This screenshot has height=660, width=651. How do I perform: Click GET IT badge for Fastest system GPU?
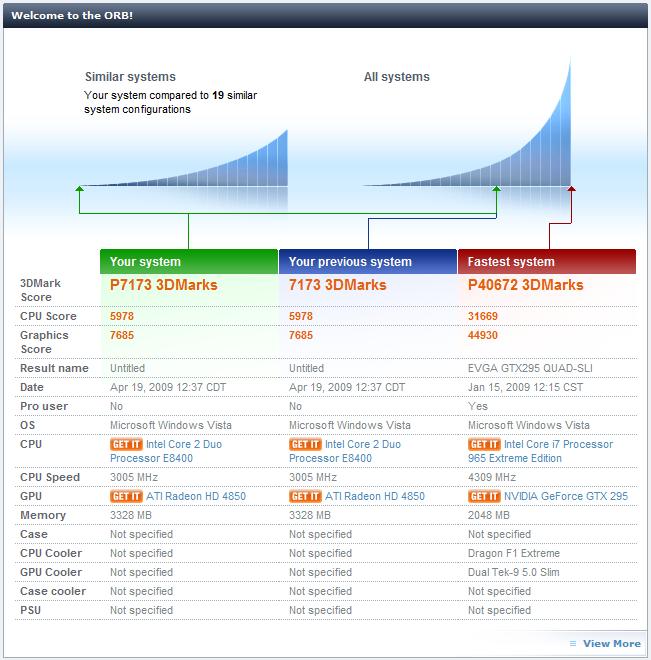(x=484, y=496)
